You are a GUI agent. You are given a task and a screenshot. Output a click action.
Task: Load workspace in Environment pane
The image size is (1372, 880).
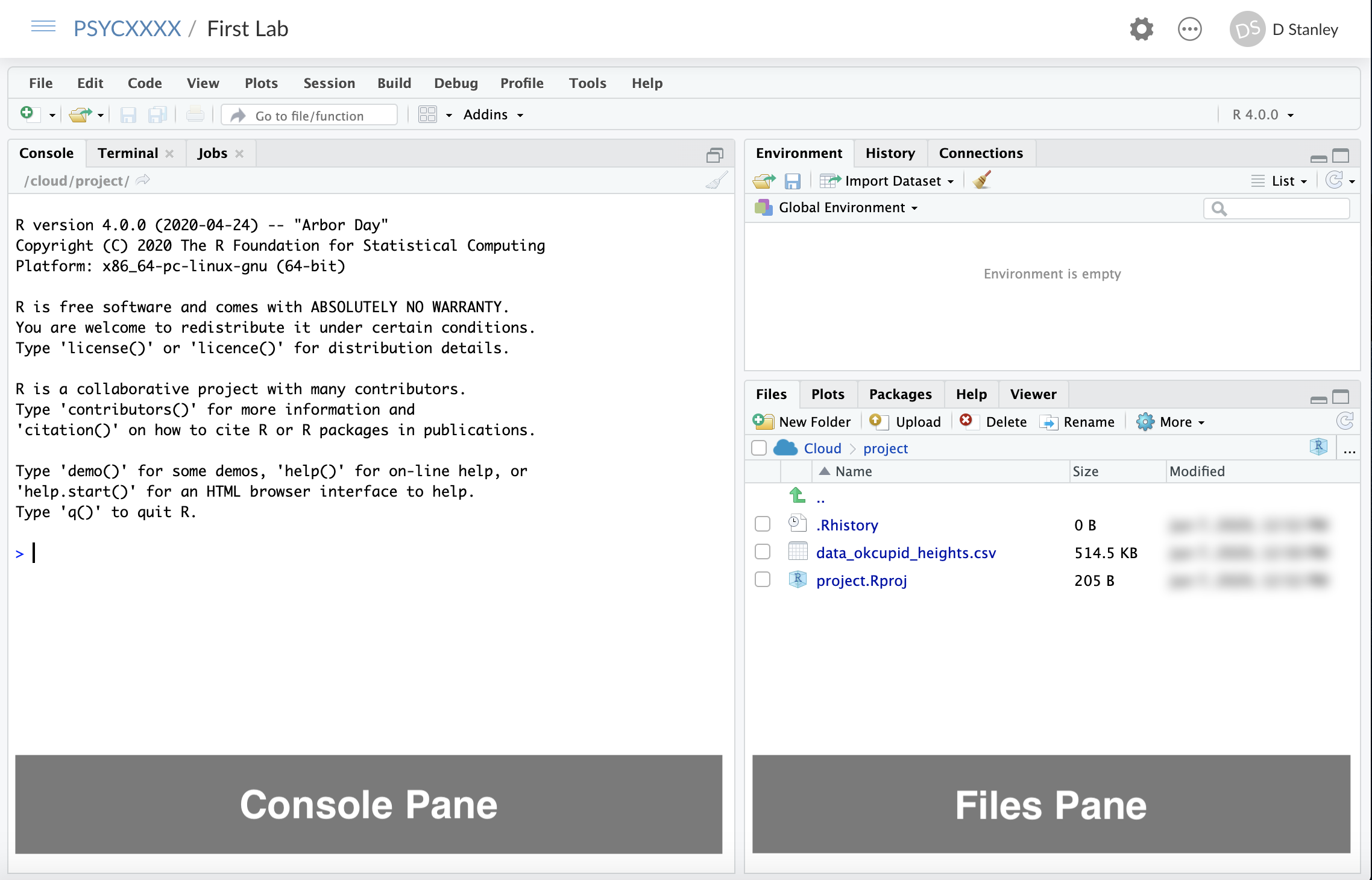(764, 181)
